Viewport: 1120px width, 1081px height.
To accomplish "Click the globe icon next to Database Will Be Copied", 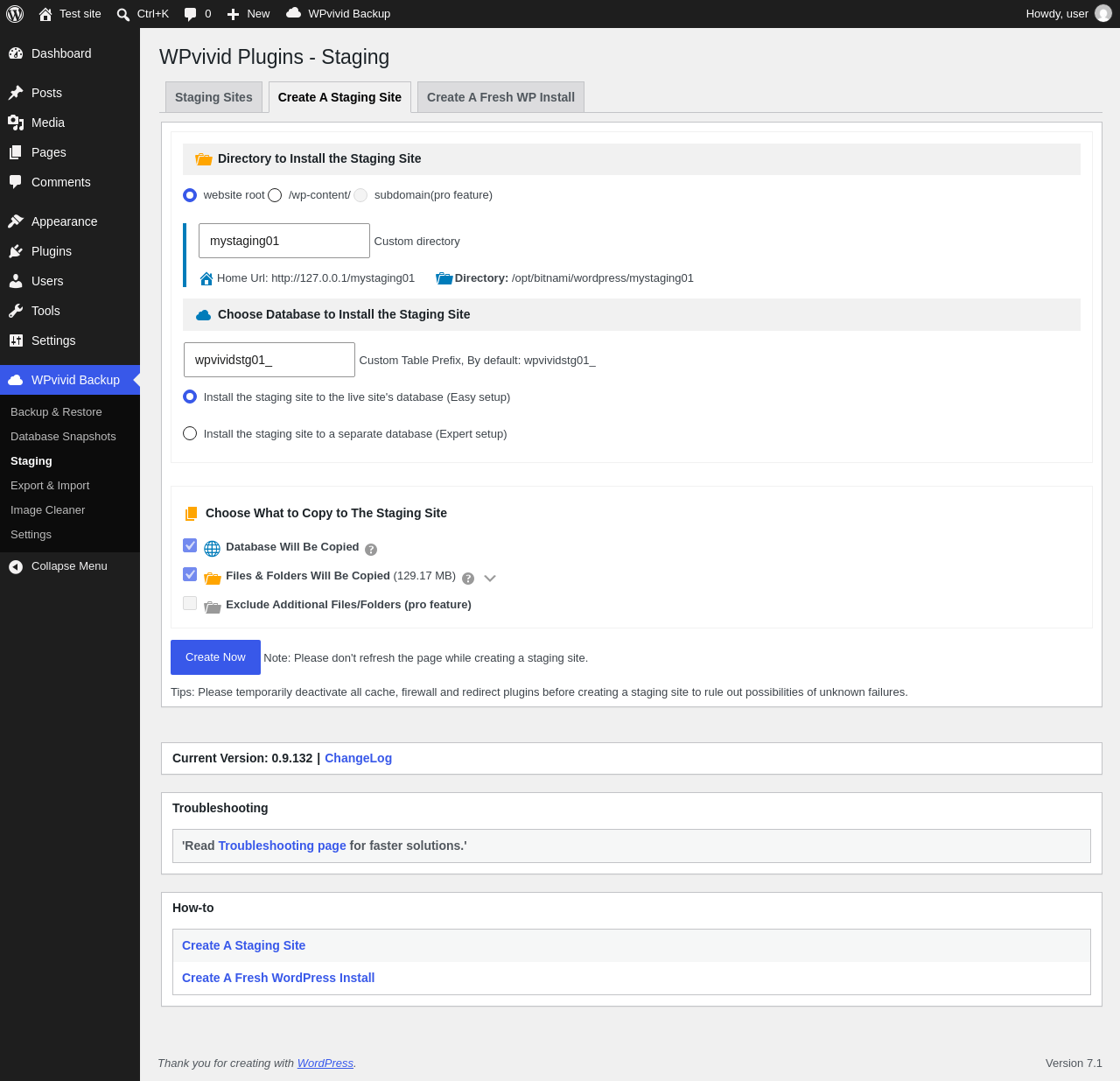I will pos(212,549).
